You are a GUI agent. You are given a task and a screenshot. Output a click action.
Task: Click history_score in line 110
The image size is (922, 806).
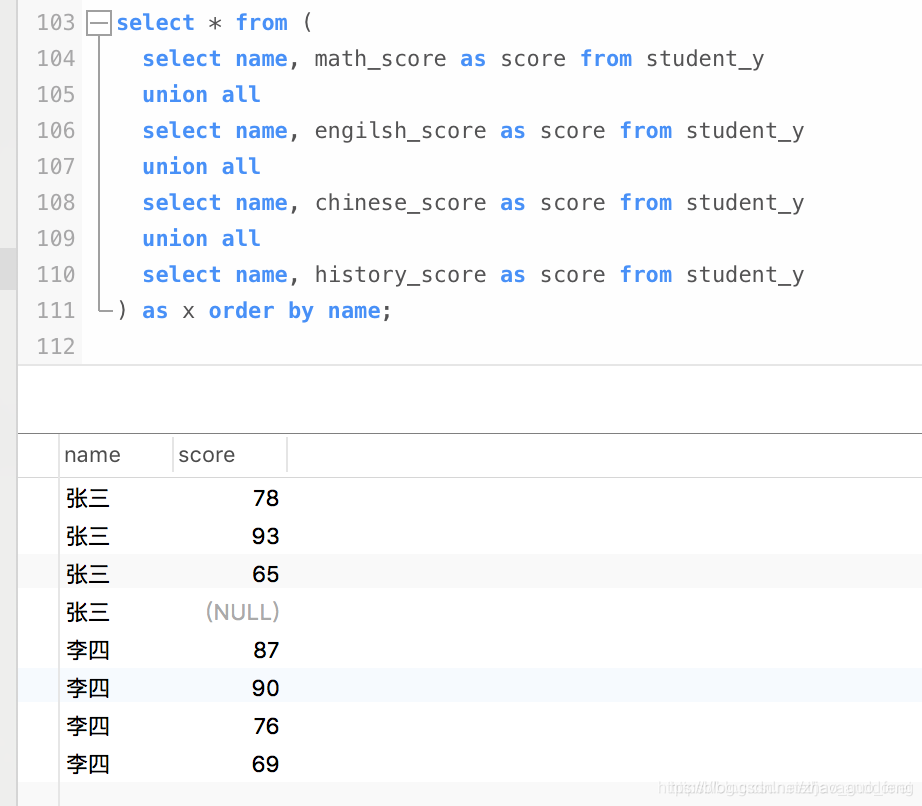(x=400, y=275)
